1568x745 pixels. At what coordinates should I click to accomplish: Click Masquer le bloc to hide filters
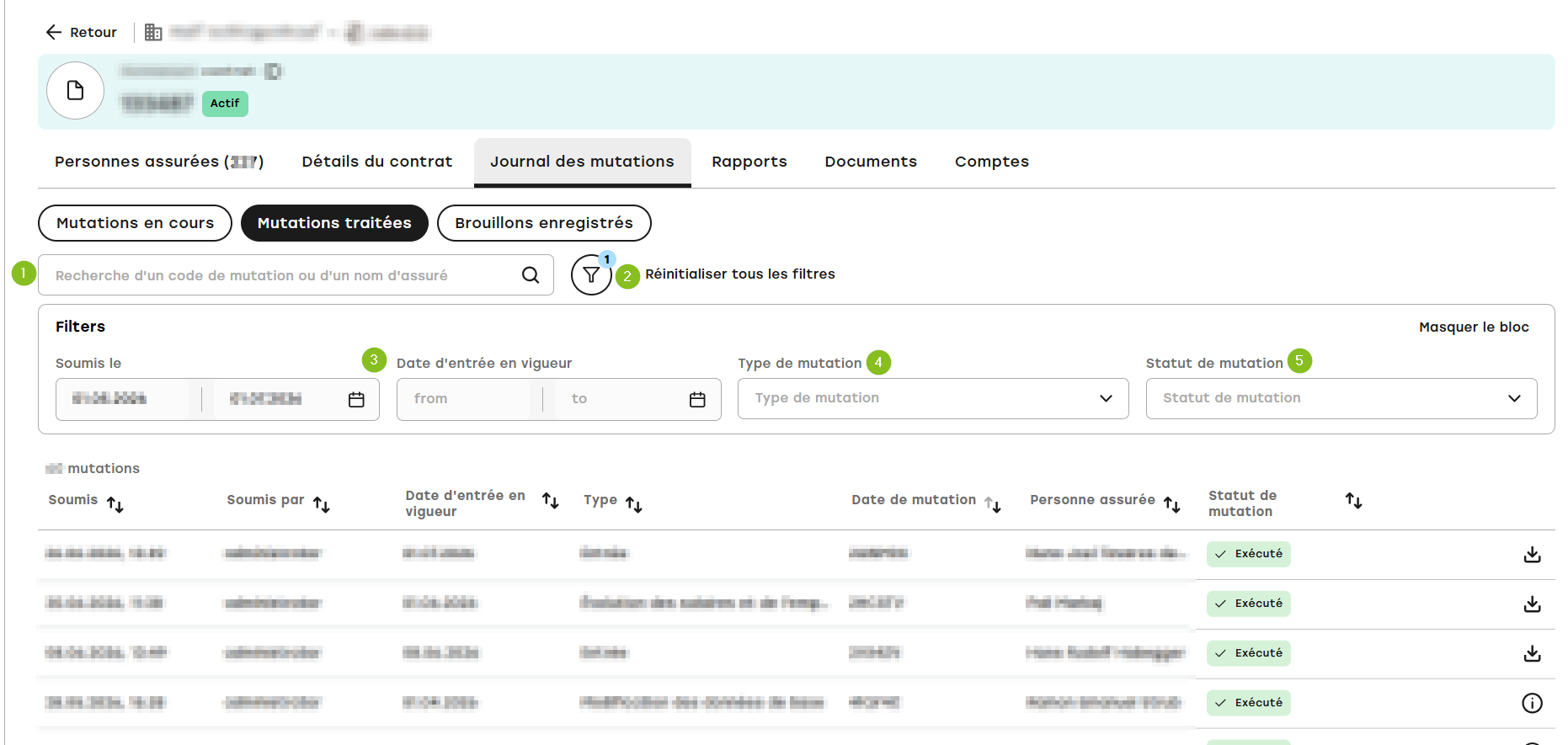[1474, 327]
